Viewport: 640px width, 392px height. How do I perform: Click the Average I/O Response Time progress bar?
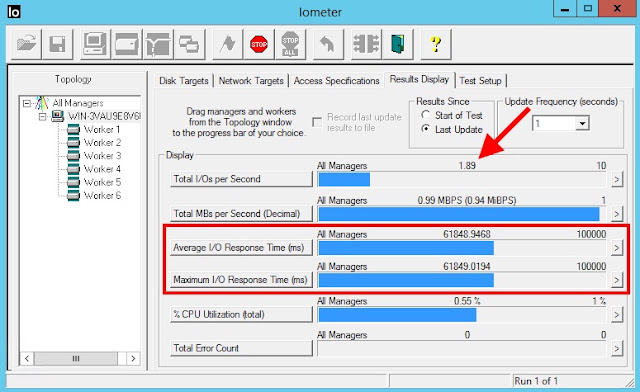tap(462, 248)
